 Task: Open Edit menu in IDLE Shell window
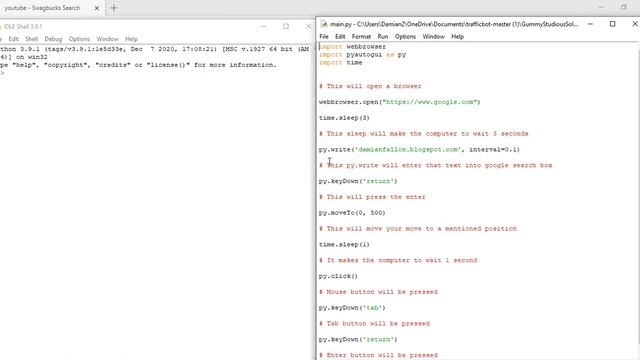[13, 39]
